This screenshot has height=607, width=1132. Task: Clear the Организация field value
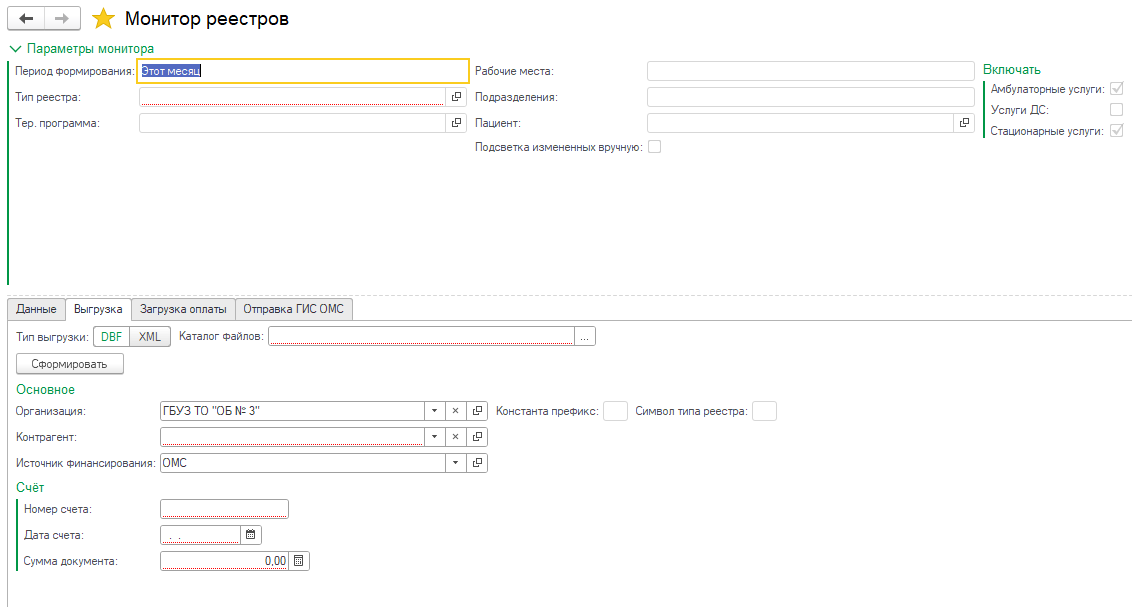[x=455, y=411]
